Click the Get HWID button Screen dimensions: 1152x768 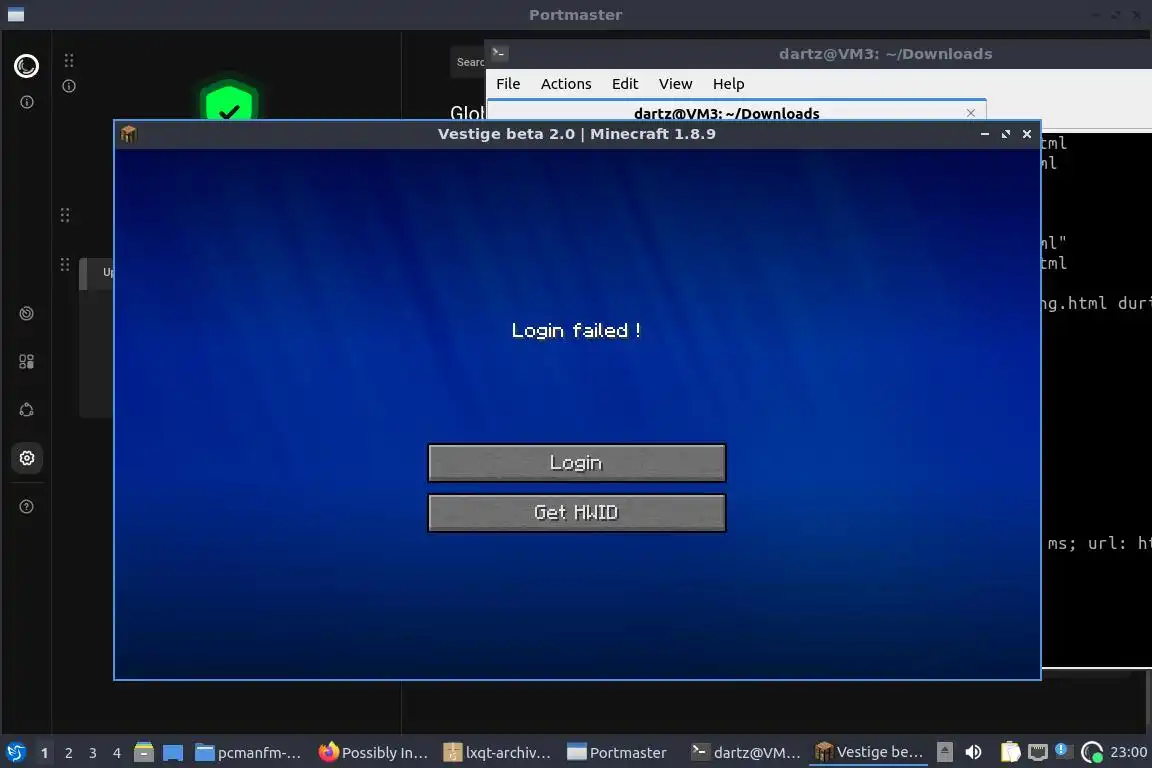(x=577, y=512)
